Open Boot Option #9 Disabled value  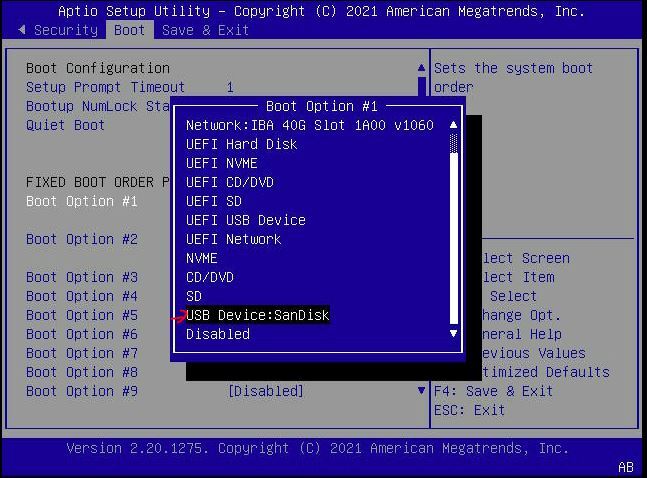pyautogui.click(x=266, y=391)
